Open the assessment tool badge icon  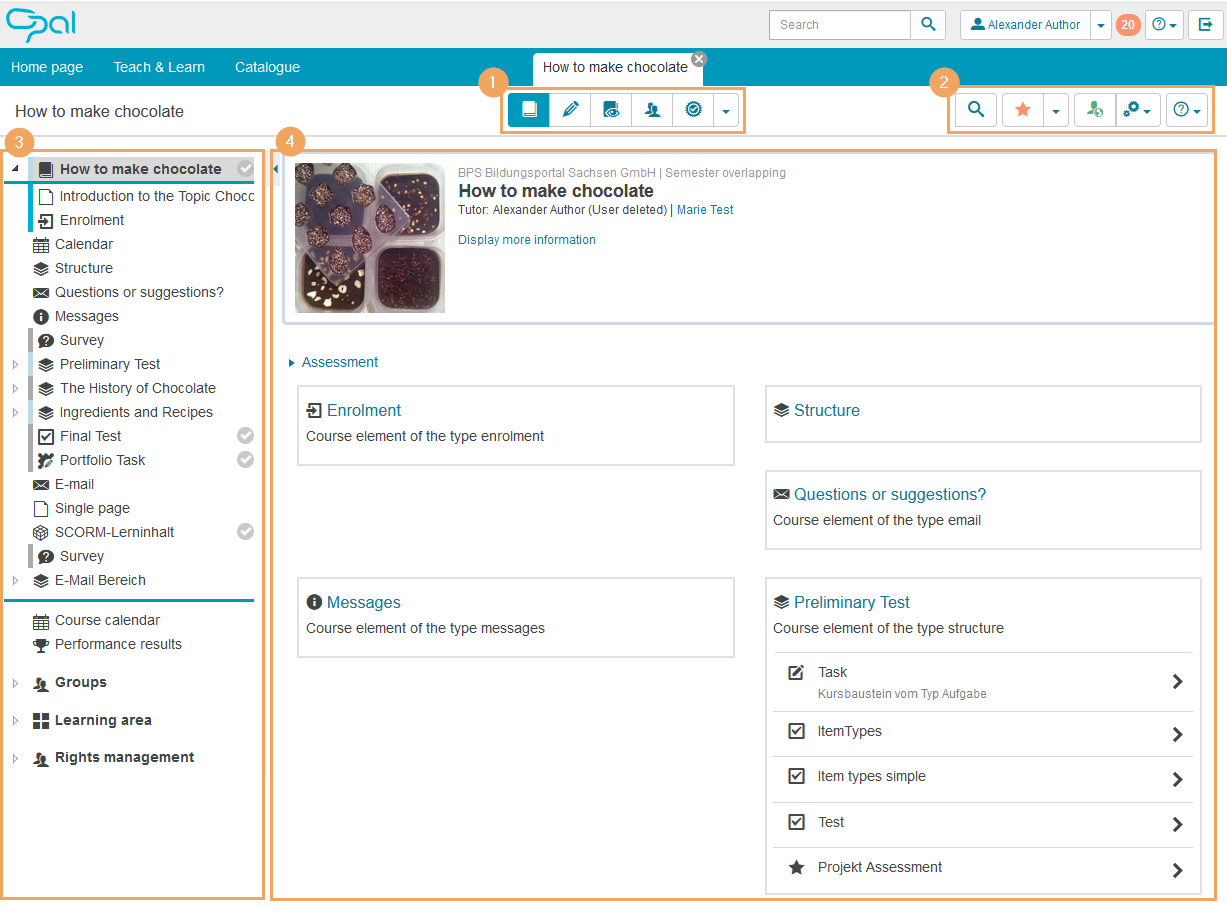(x=693, y=110)
